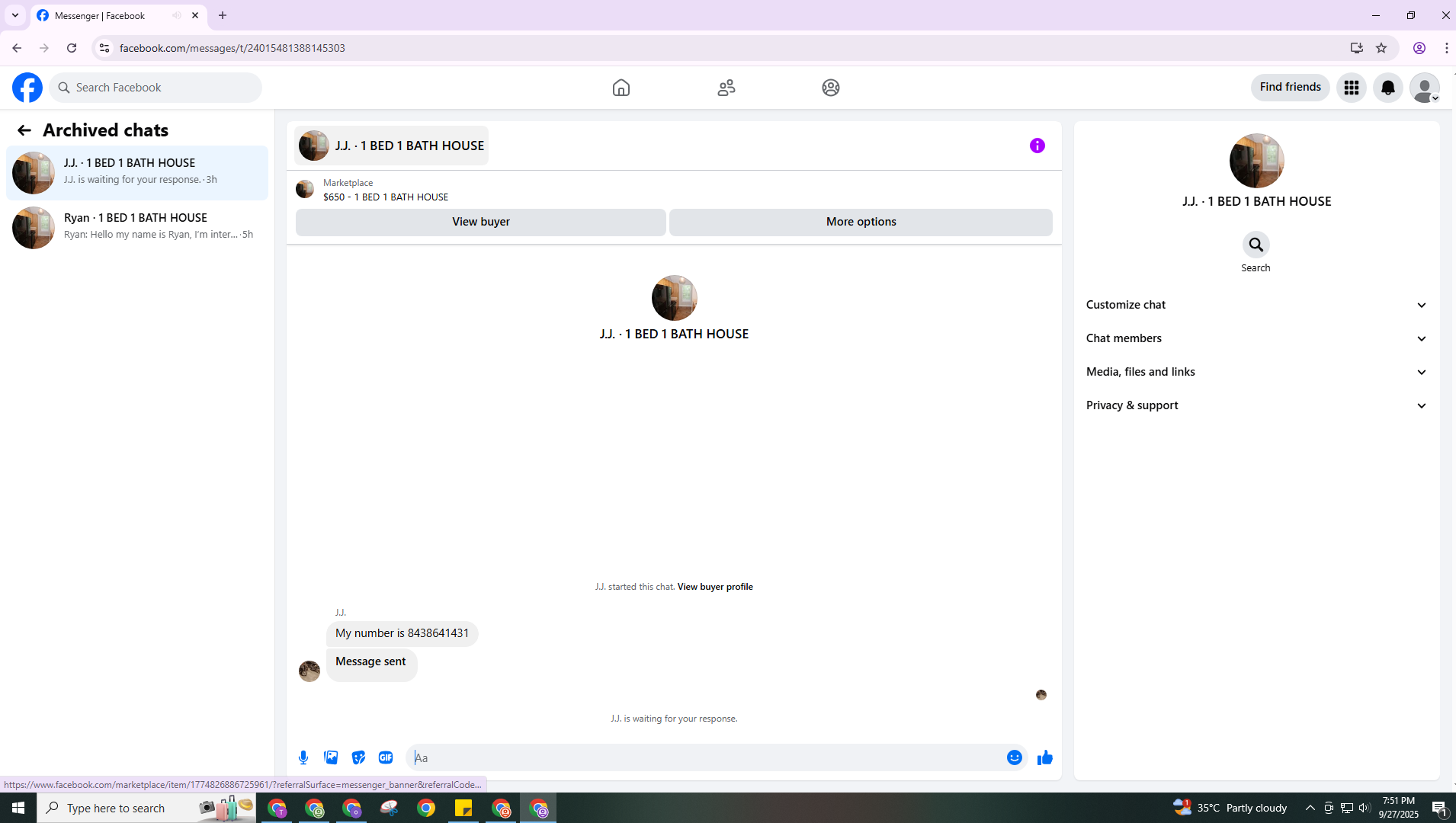Open the notifications bell
Screen dimensions: 1456x823
(x=1388, y=88)
